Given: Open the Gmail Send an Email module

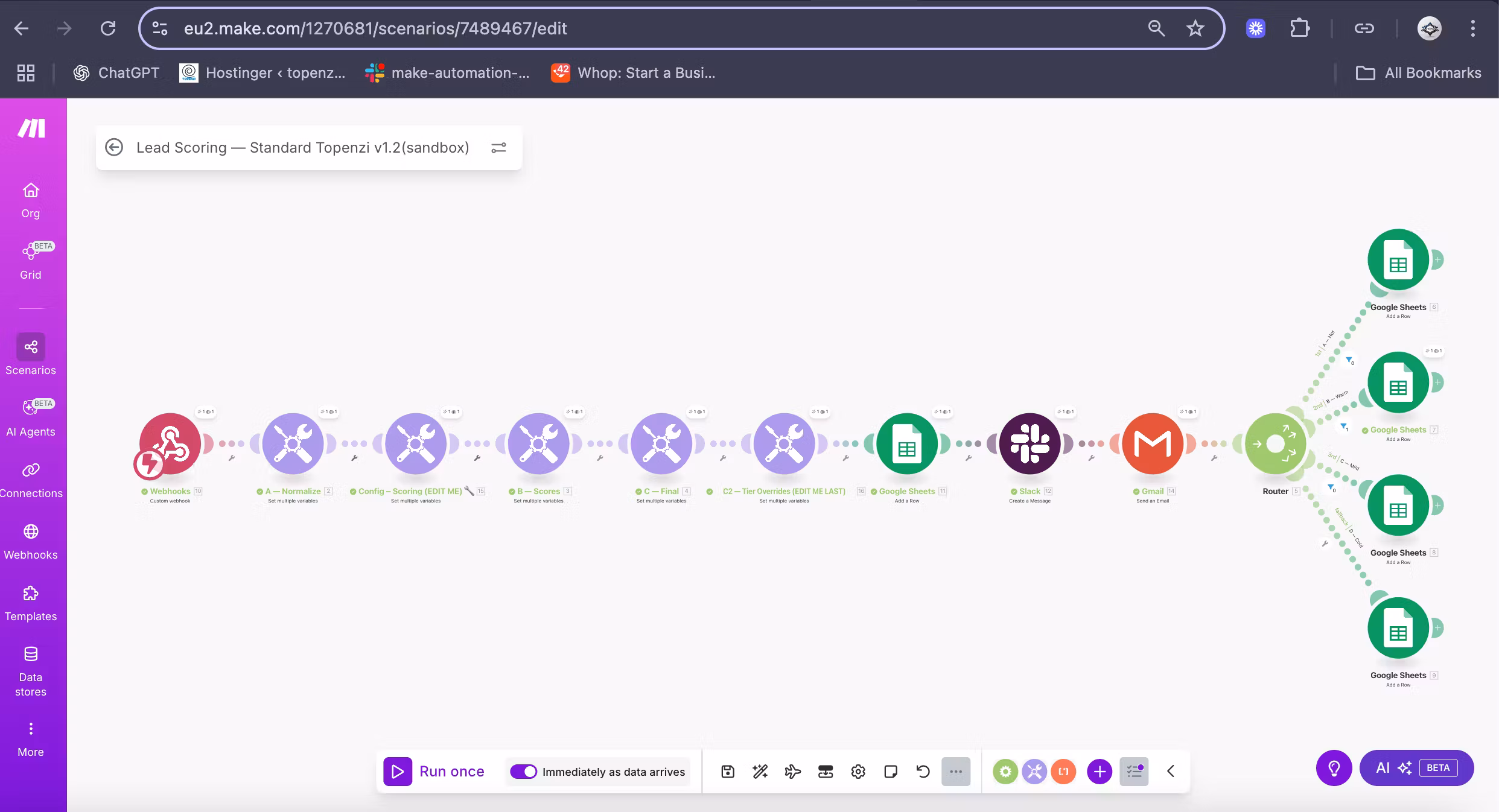Looking at the screenshot, I should pos(1152,444).
